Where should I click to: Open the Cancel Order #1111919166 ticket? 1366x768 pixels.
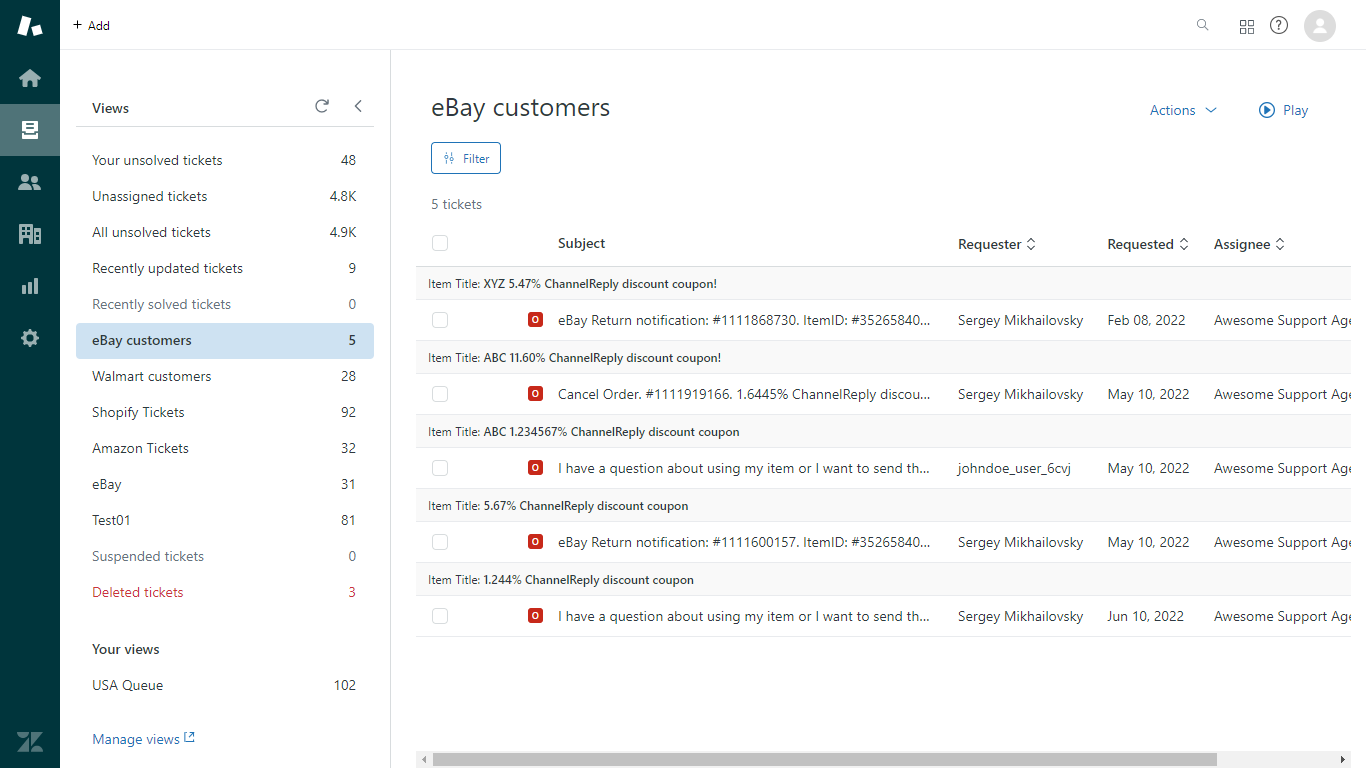[x=744, y=394]
